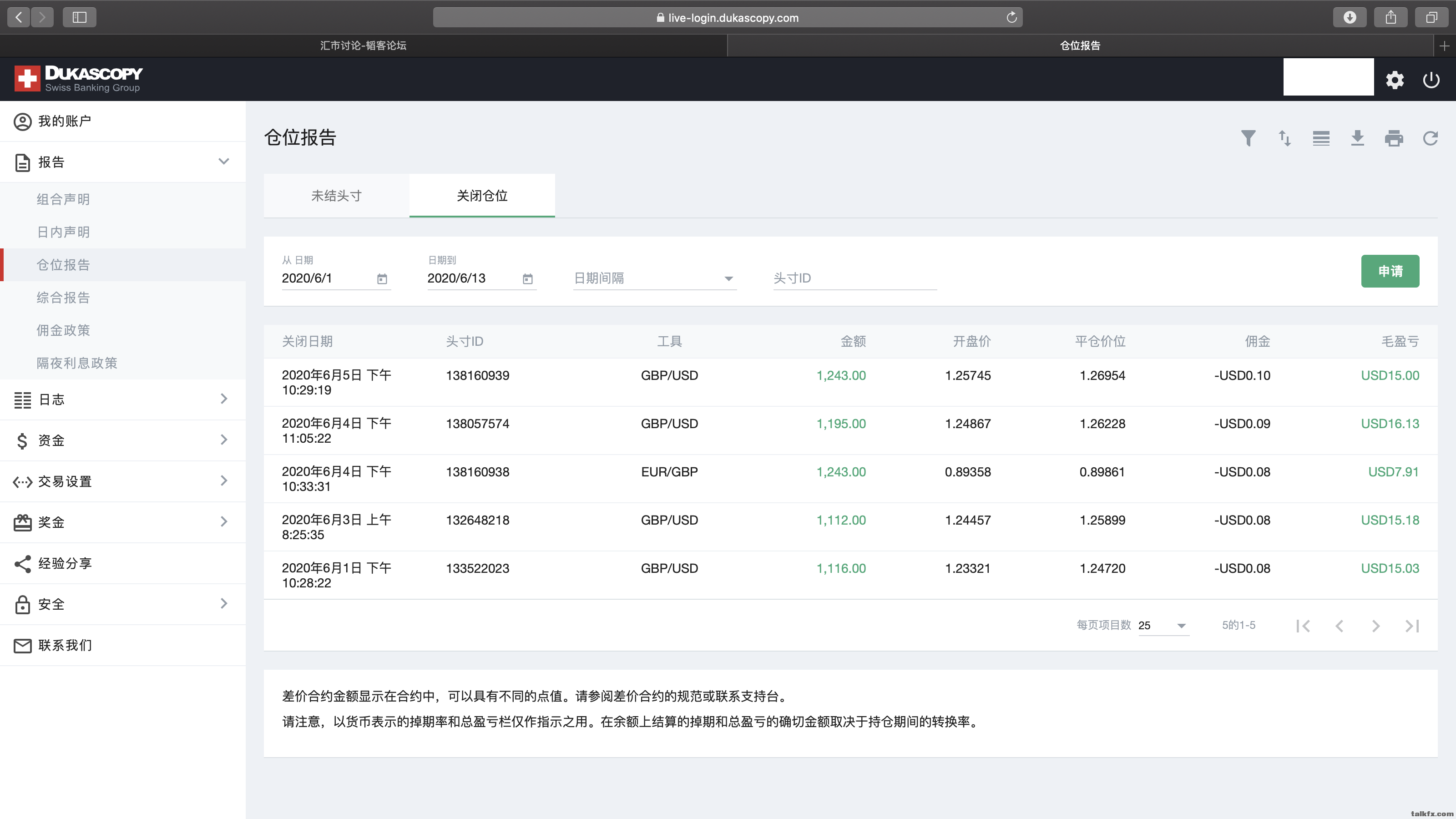
Task: Click the power logout icon
Action: (x=1431, y=80)
